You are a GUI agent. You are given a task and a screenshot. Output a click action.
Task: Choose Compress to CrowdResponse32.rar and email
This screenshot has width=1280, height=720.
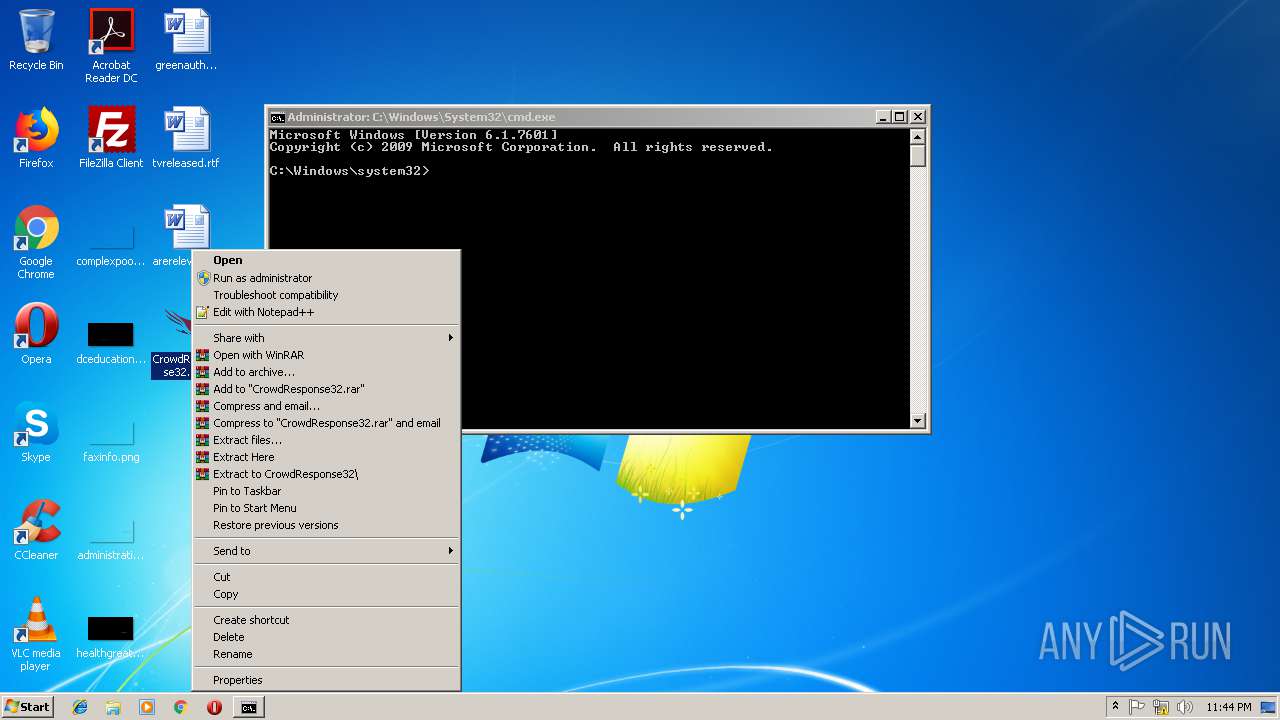click(x=326, y=423)
